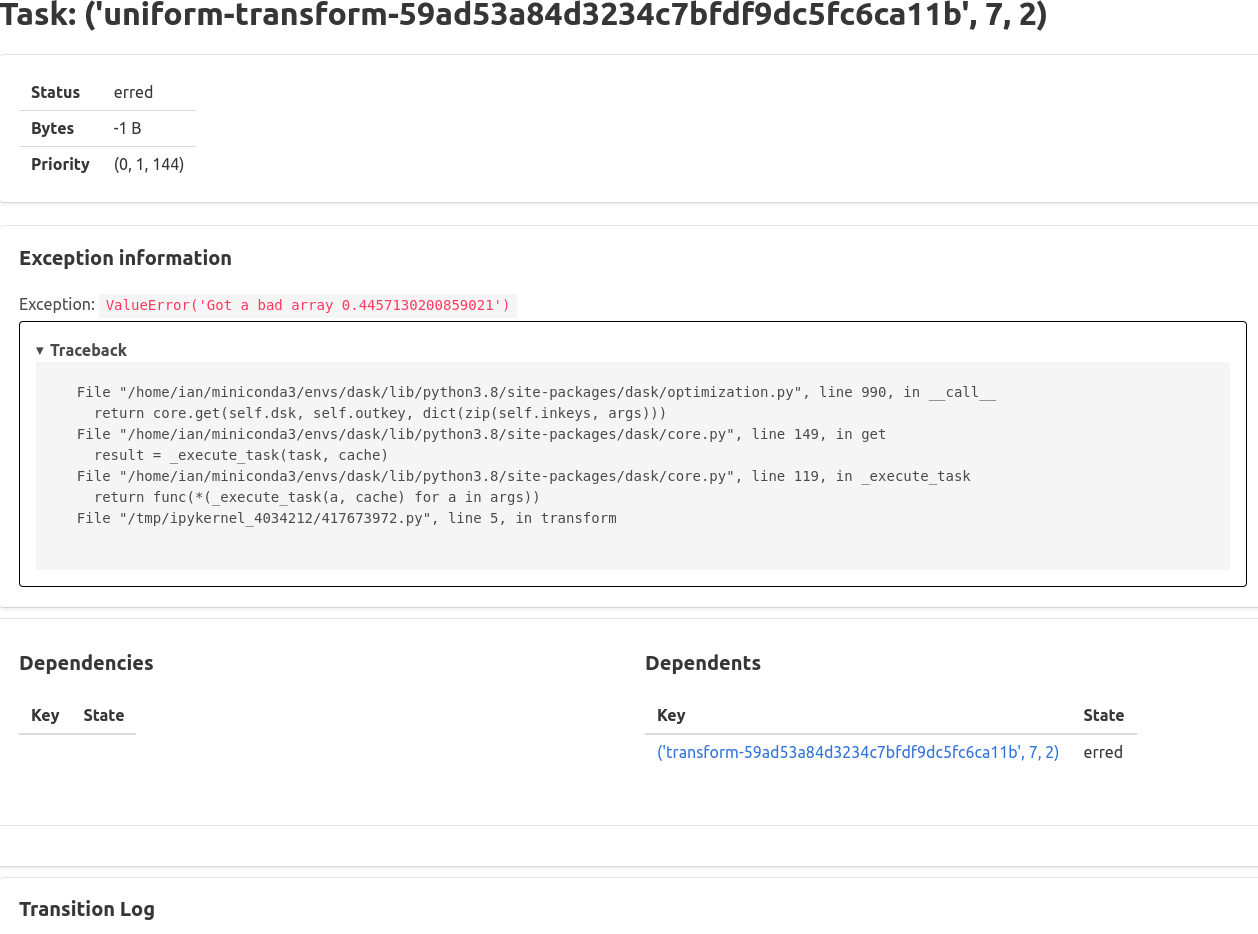
Task: Click the Dependencies table 'Key' header
Action: (45, 715)
